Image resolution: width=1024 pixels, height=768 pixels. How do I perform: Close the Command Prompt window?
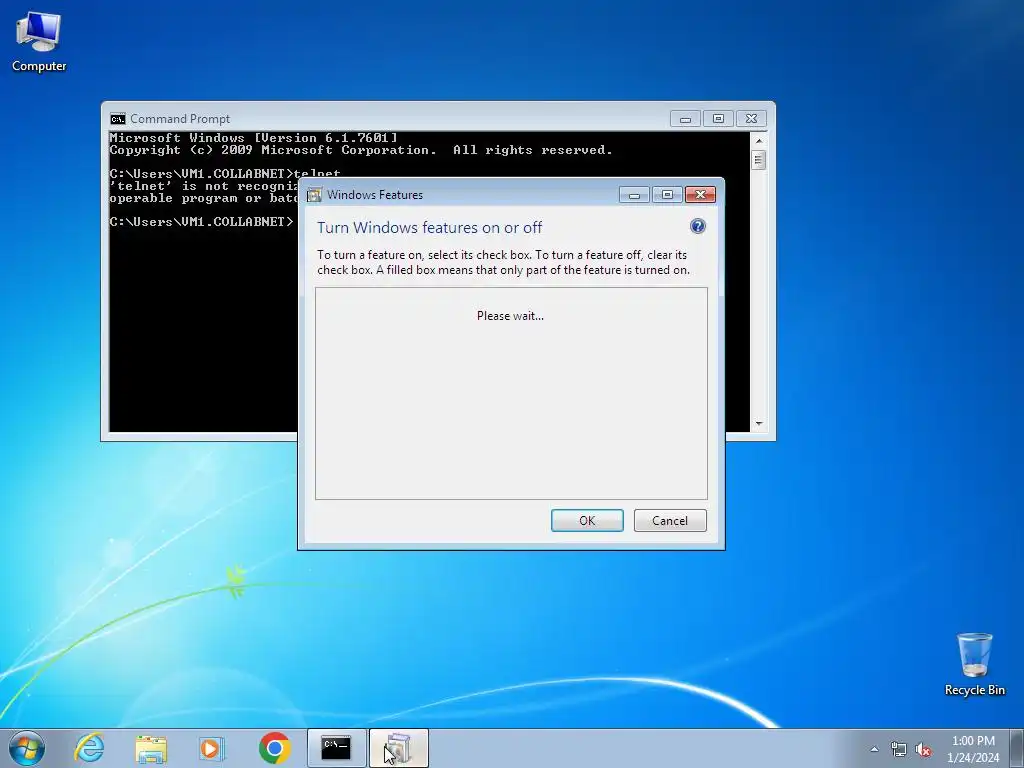[751, 118]
